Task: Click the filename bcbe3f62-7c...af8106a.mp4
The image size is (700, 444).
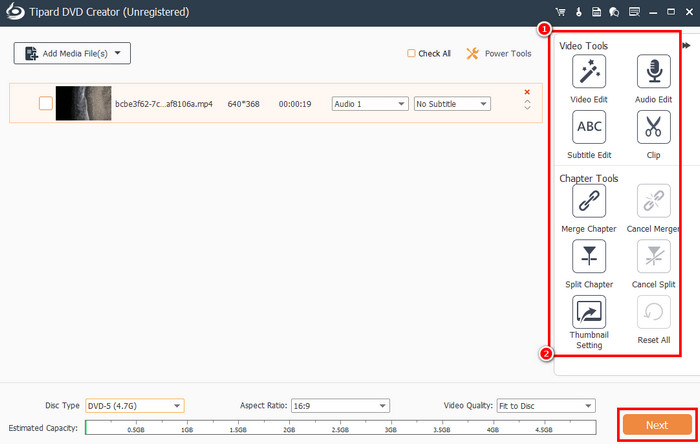Action: pos(164,104)
